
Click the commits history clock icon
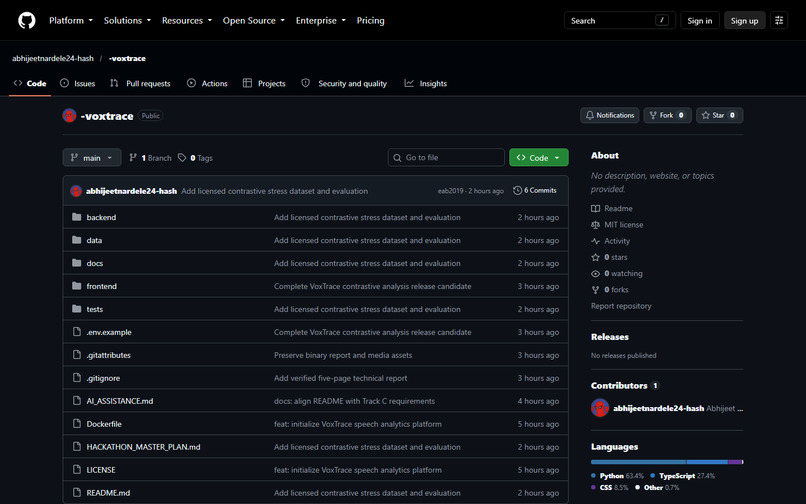517,190
